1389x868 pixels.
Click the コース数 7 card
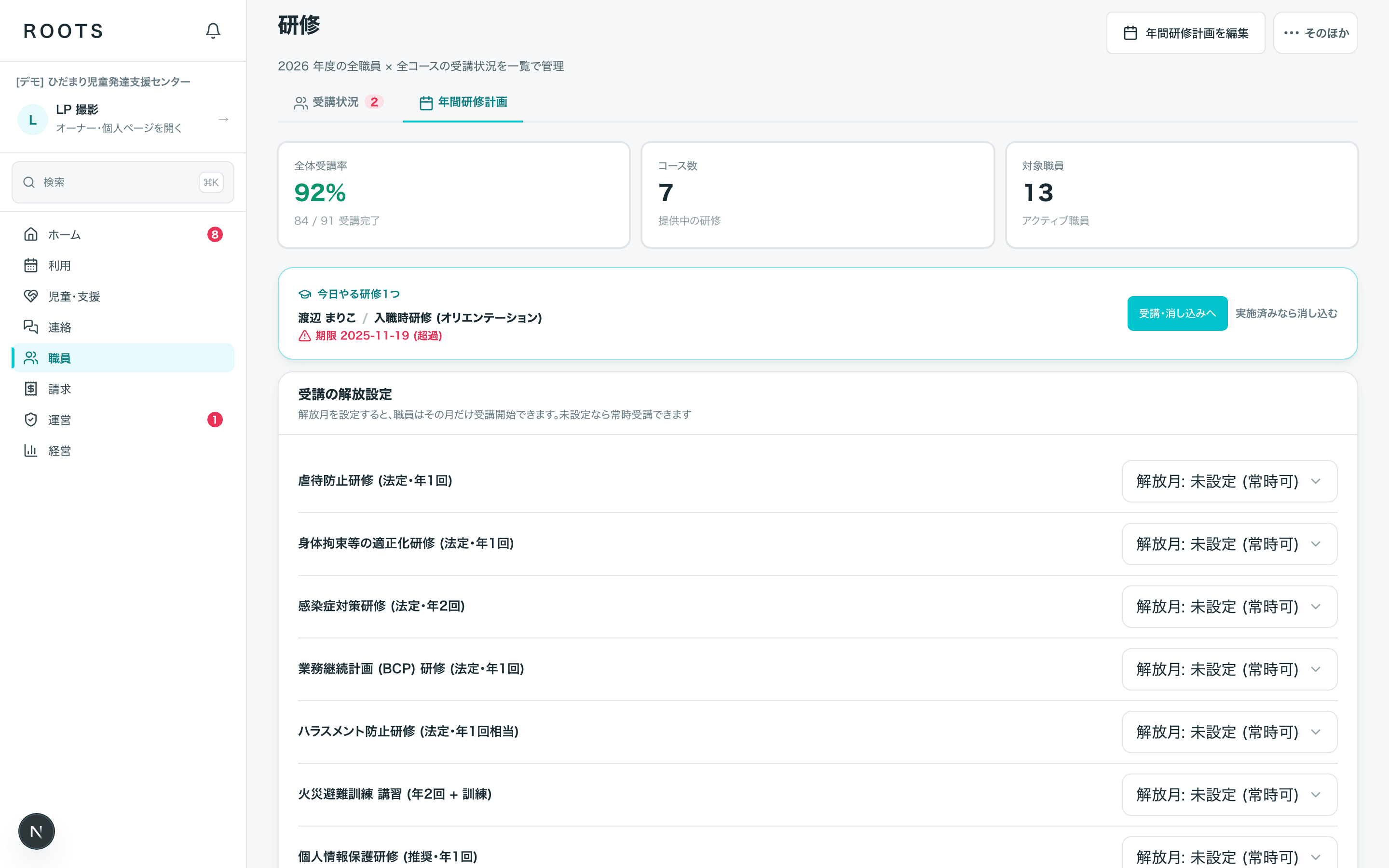[817, 195]
